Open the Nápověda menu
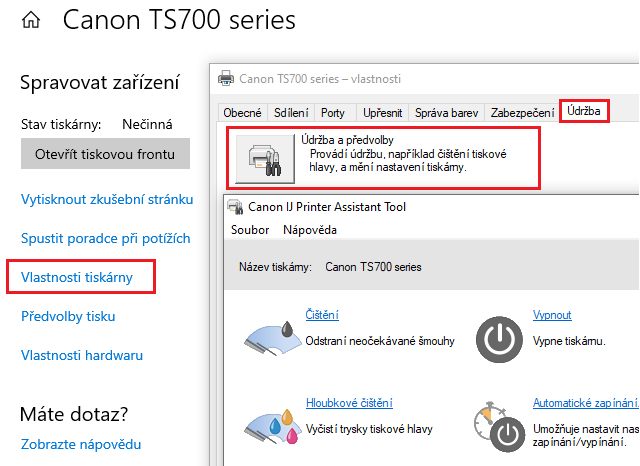Viewport: 640px width, 466px height. click(310, 230)
